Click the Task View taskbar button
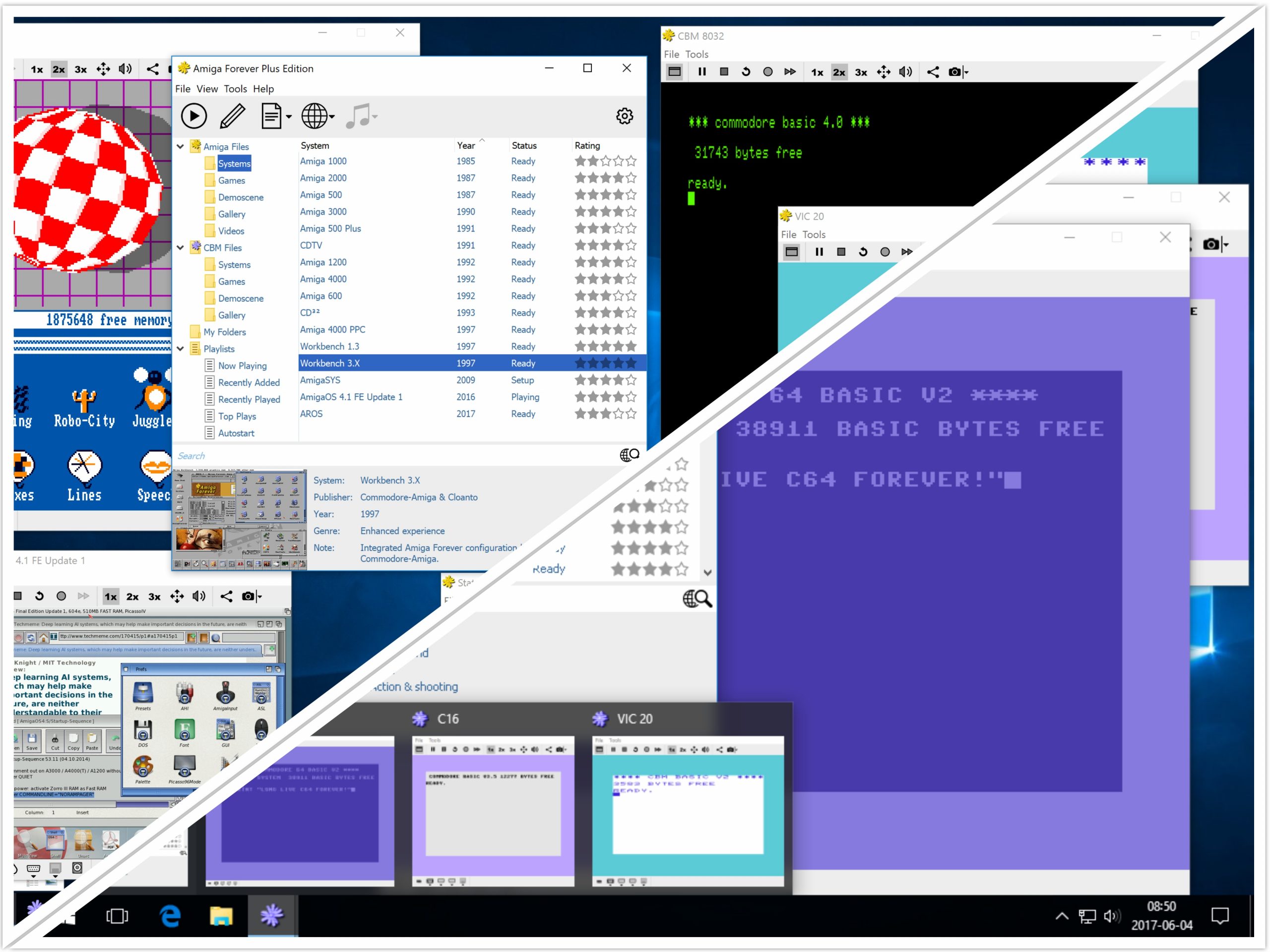This screenshot has height=952, width=1270. [117, 916]
